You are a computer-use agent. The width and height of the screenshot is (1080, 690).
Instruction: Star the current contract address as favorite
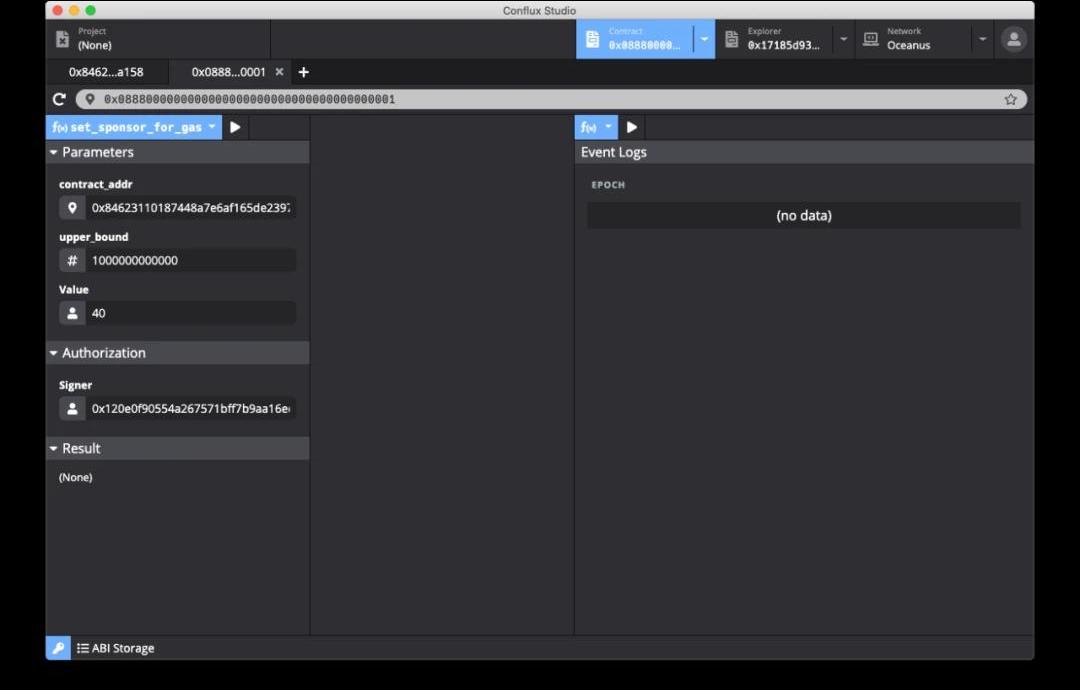click(x=1010, y=99)
